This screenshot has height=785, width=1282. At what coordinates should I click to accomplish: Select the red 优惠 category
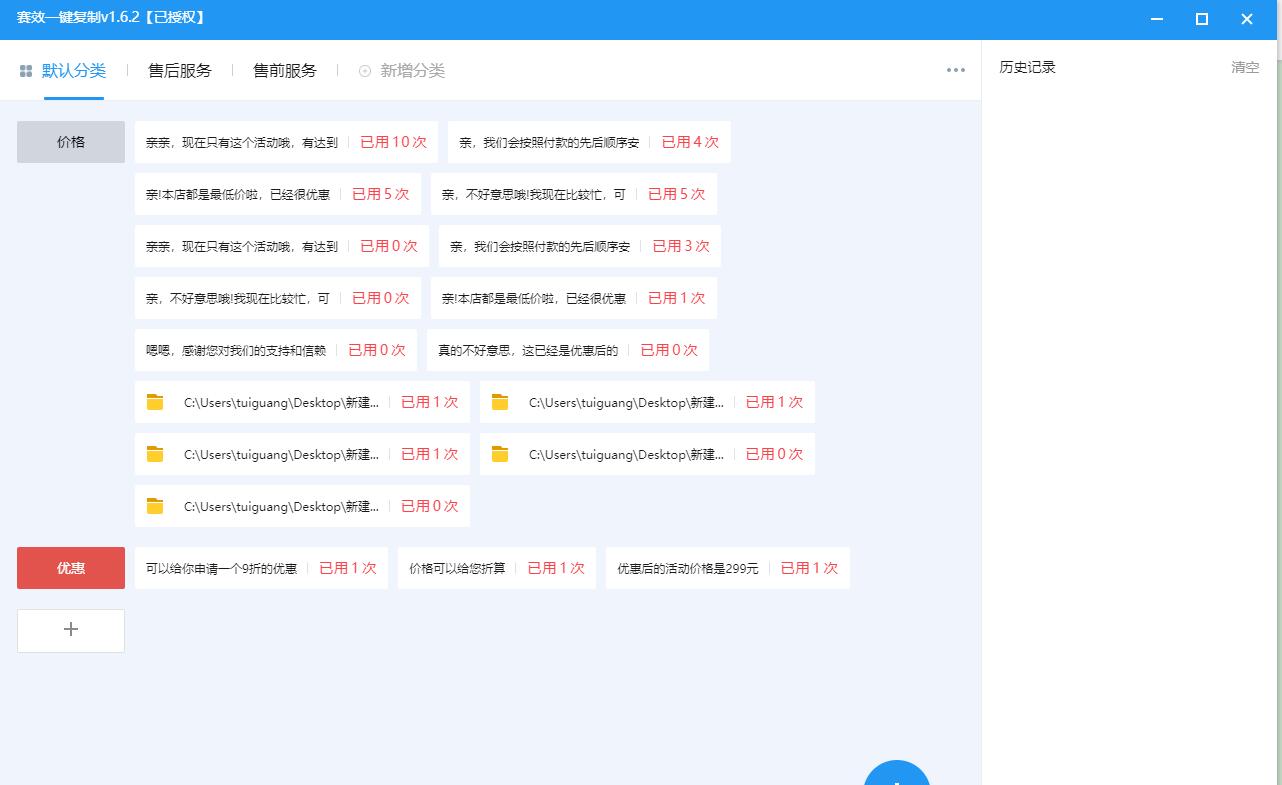(70, 567)
